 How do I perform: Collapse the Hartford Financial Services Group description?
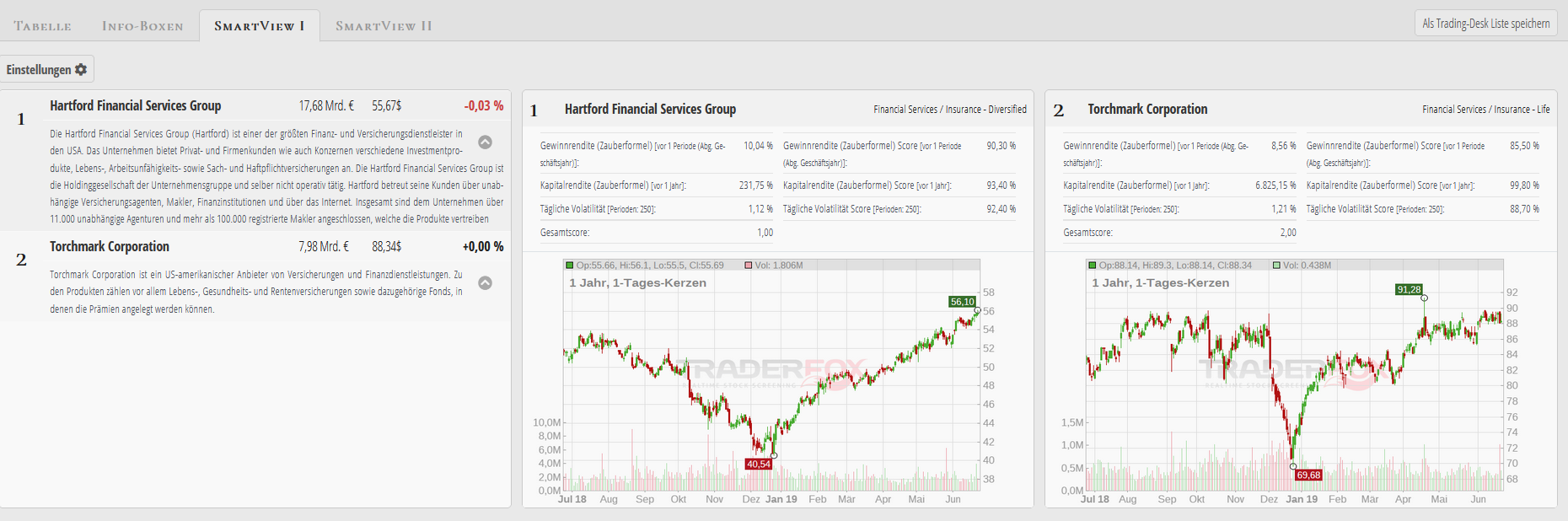[485, 142]
